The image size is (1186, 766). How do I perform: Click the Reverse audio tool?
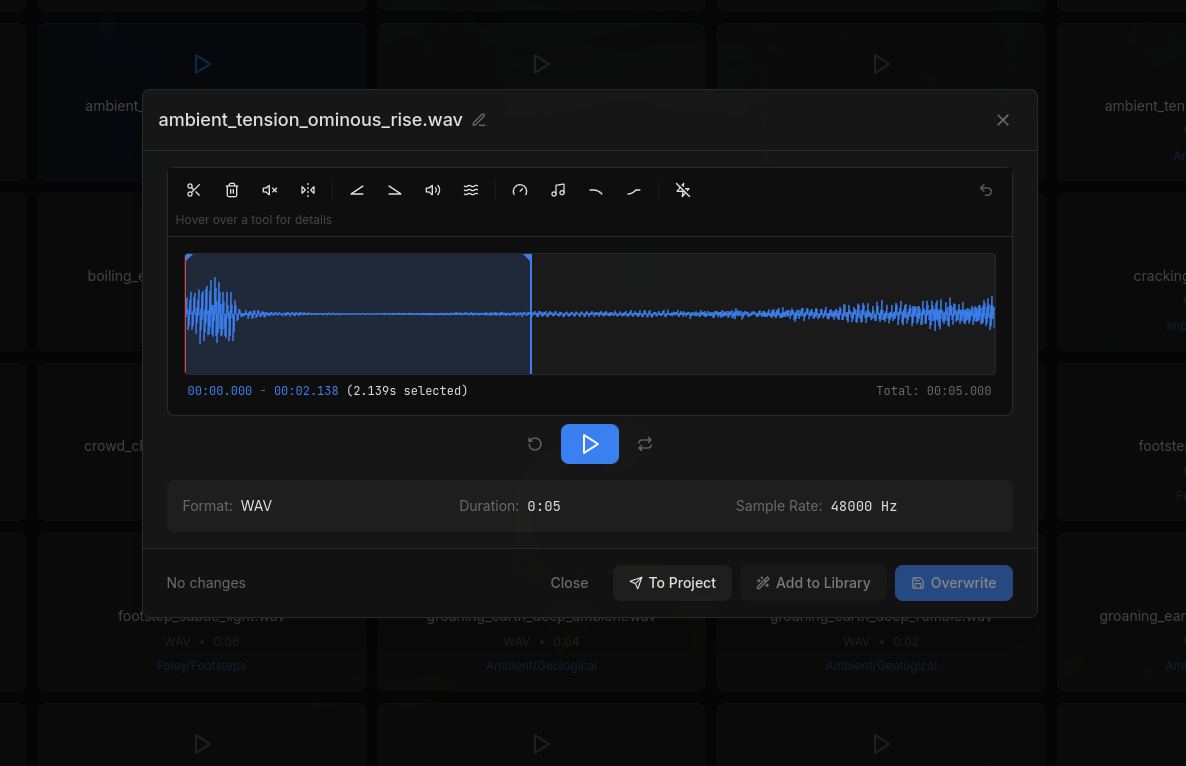tap(307, 190)
